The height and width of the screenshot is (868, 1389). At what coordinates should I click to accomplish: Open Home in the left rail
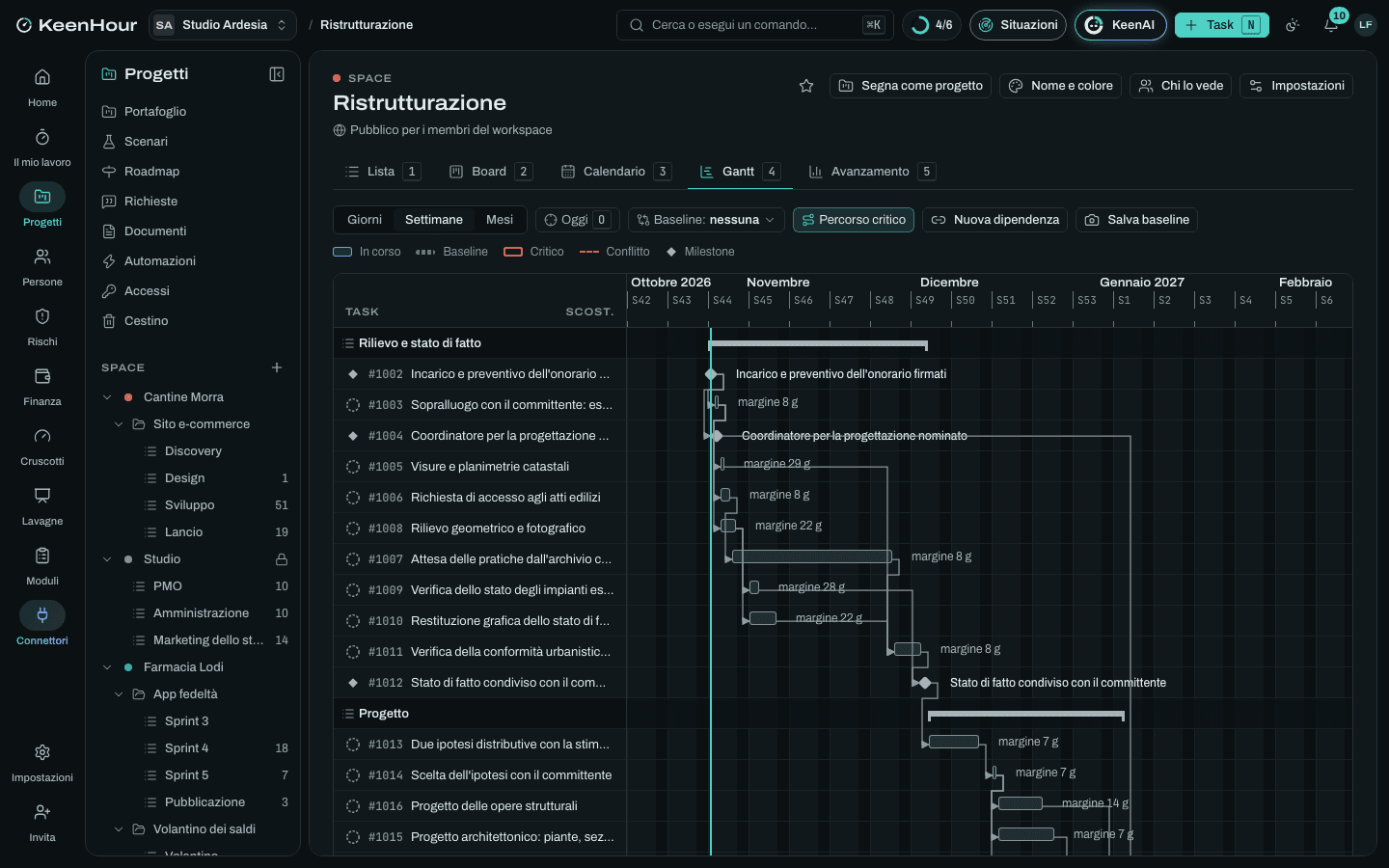pyautogui.click(x=42, y=88)
